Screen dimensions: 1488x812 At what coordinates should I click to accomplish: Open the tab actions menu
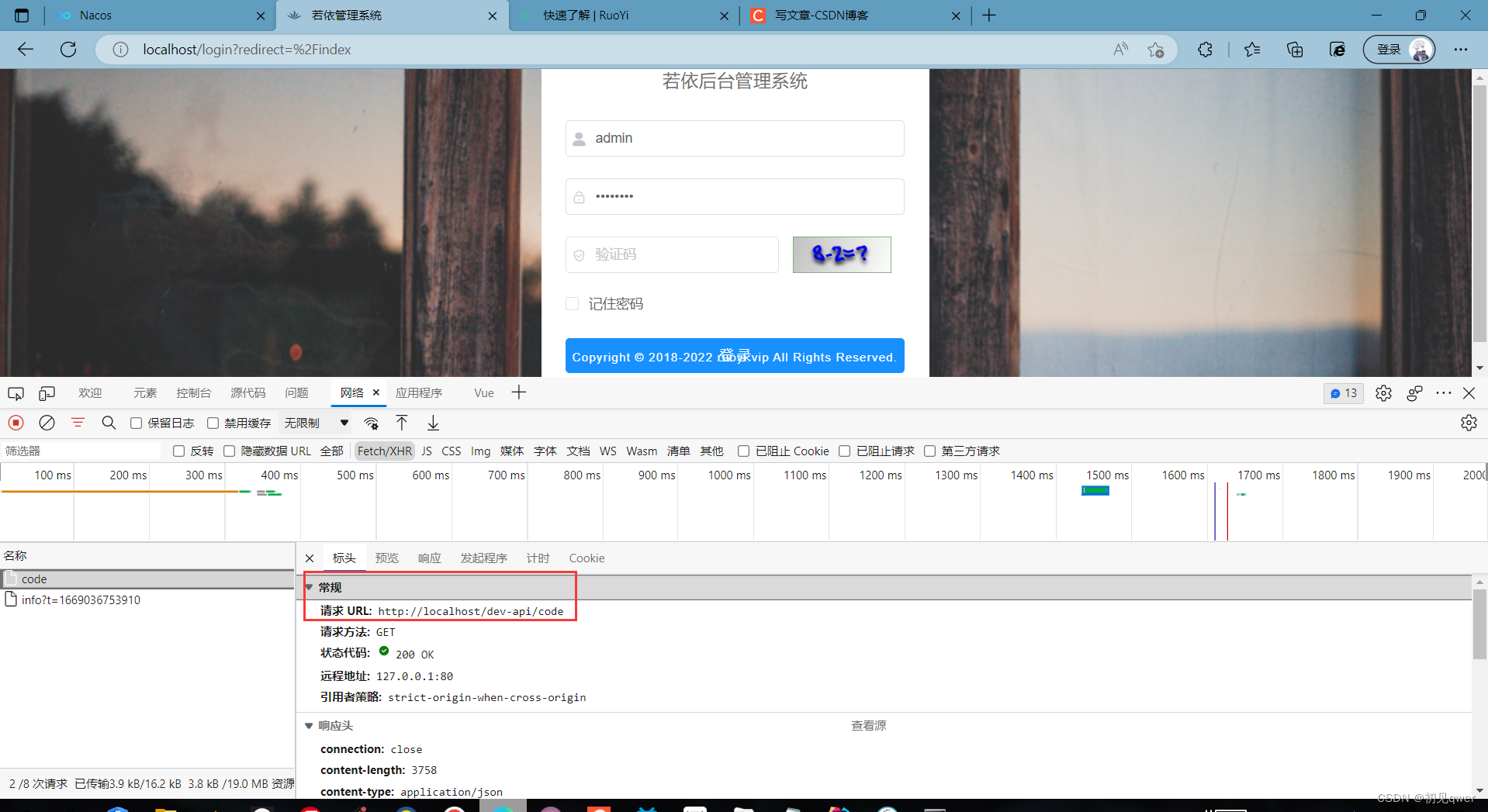click(x=22, y=16)
